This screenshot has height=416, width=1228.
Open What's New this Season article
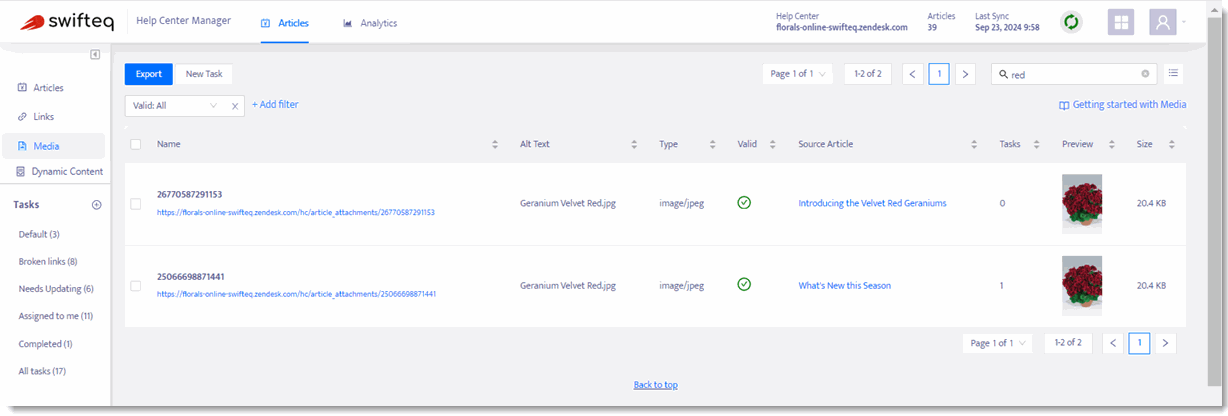(844, 285)
